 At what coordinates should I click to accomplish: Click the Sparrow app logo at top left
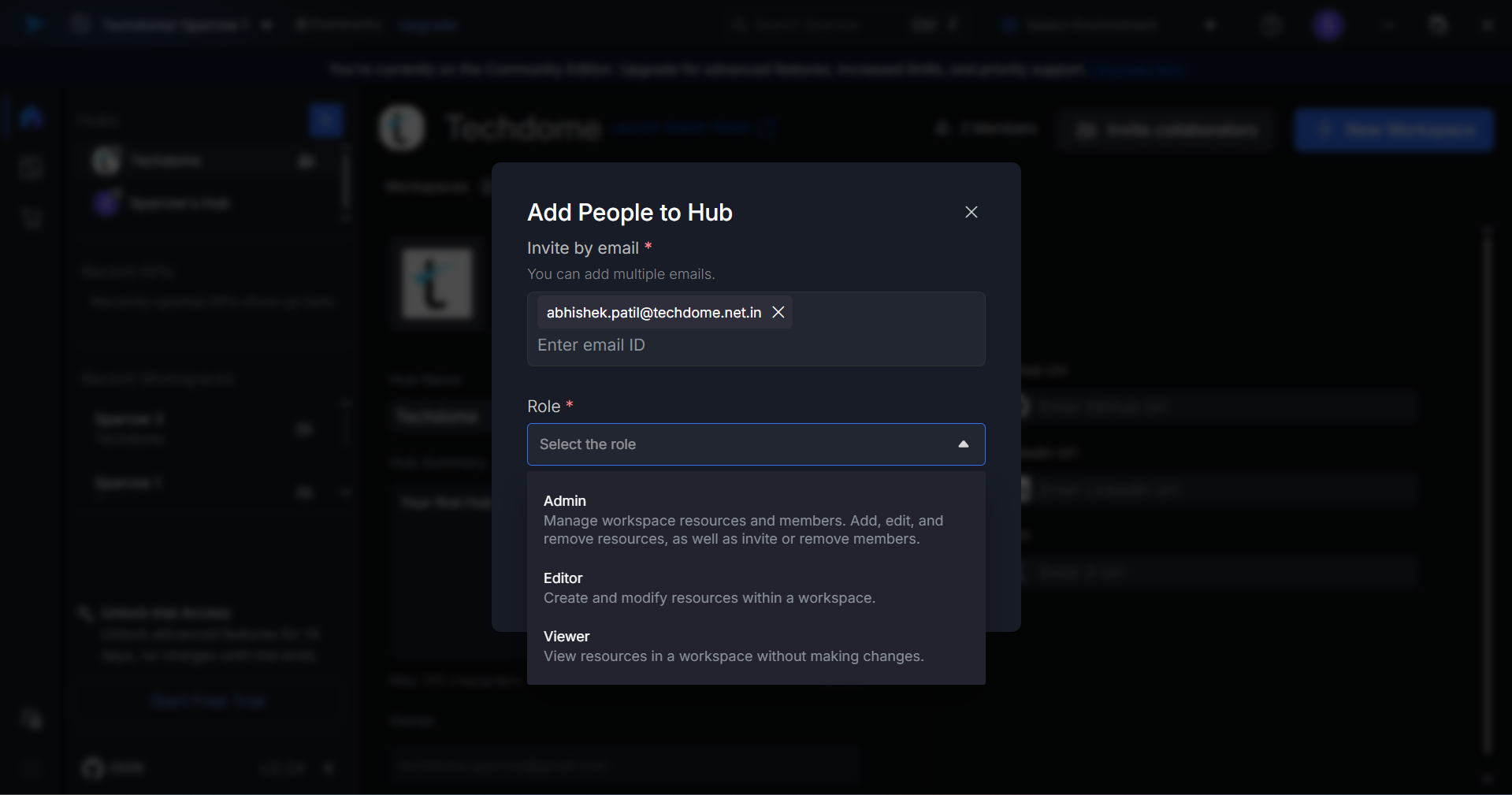(x=33, y=24)
